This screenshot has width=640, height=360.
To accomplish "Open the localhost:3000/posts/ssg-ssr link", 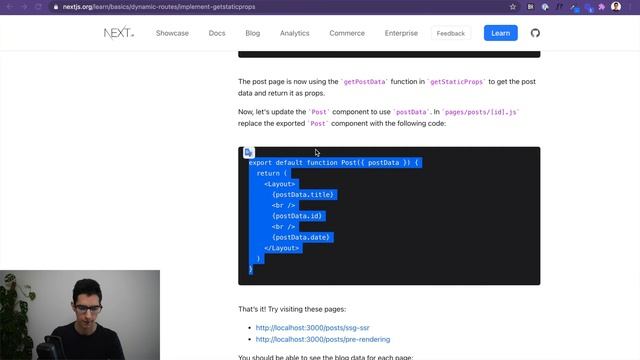I will pos(312,327).
